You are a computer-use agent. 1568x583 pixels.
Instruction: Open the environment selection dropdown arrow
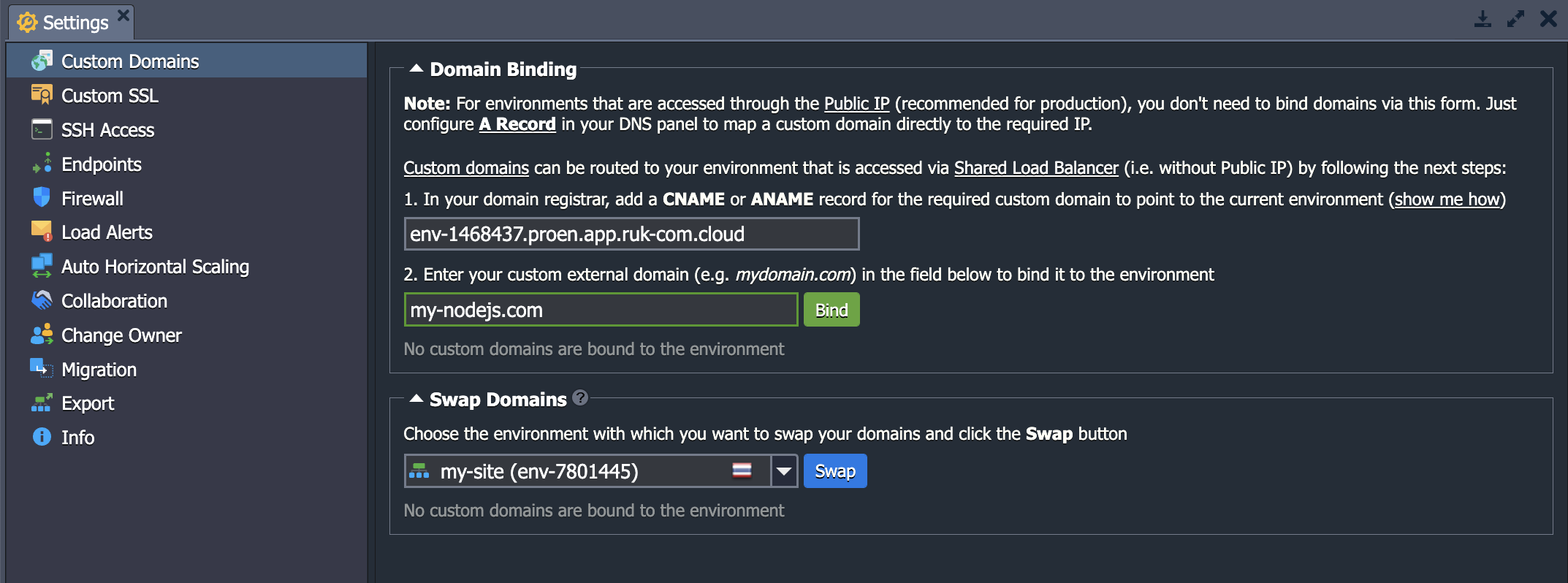(x=784, y=471)
